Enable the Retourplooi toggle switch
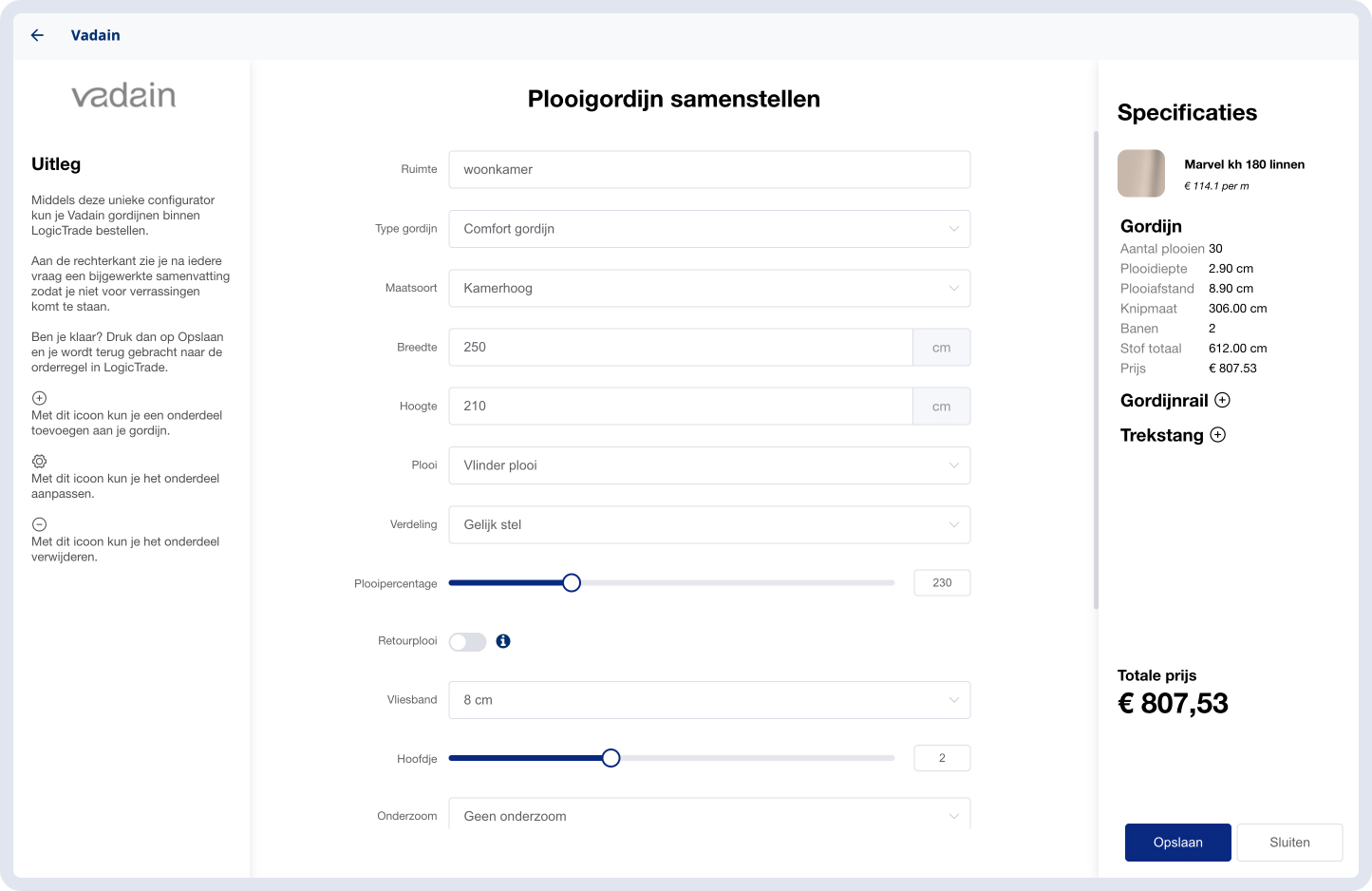 point(467,642)
